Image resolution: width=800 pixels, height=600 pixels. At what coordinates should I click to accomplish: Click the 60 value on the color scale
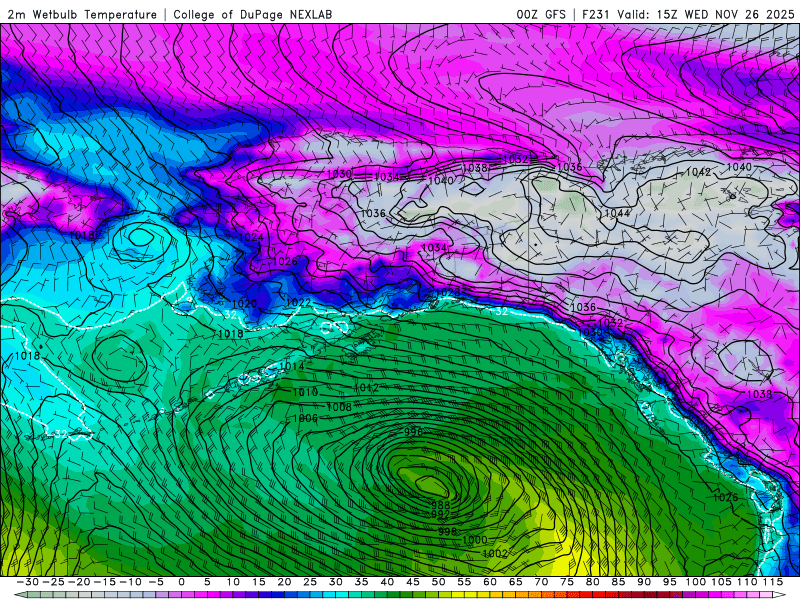(x=490, y=582)
